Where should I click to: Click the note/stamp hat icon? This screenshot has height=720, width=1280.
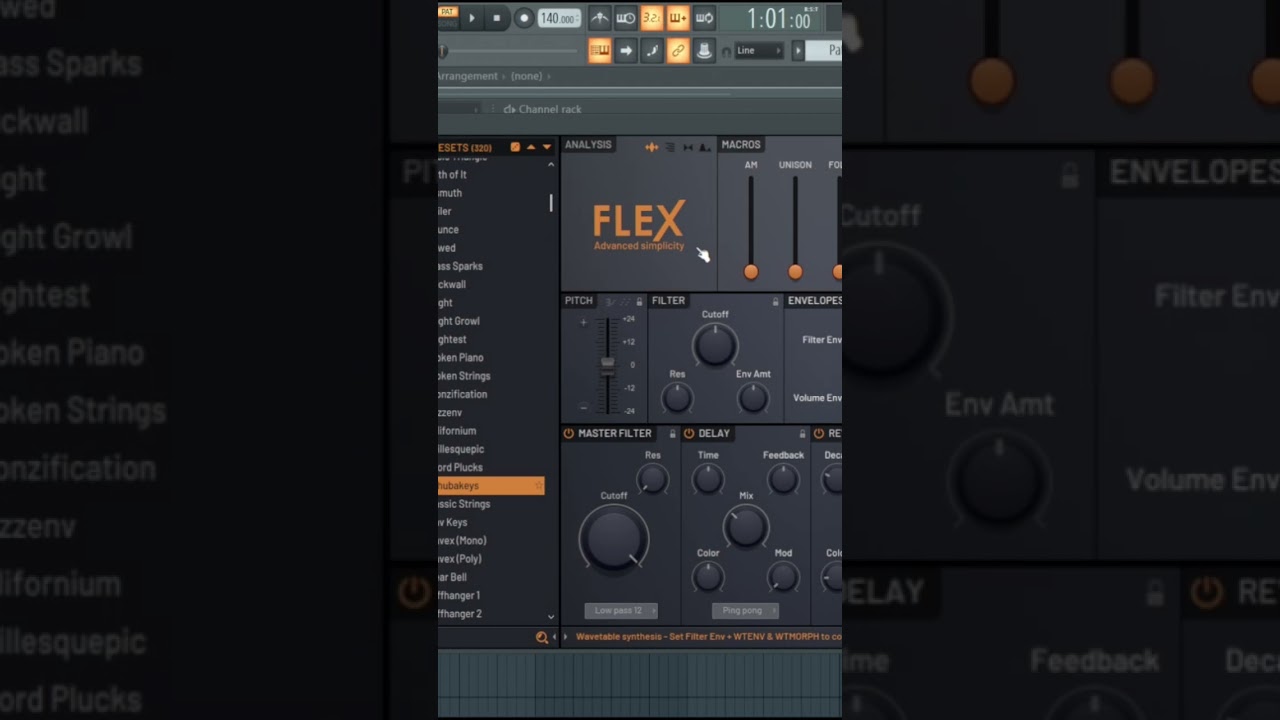pyautogui.click(x=704, y=50)
